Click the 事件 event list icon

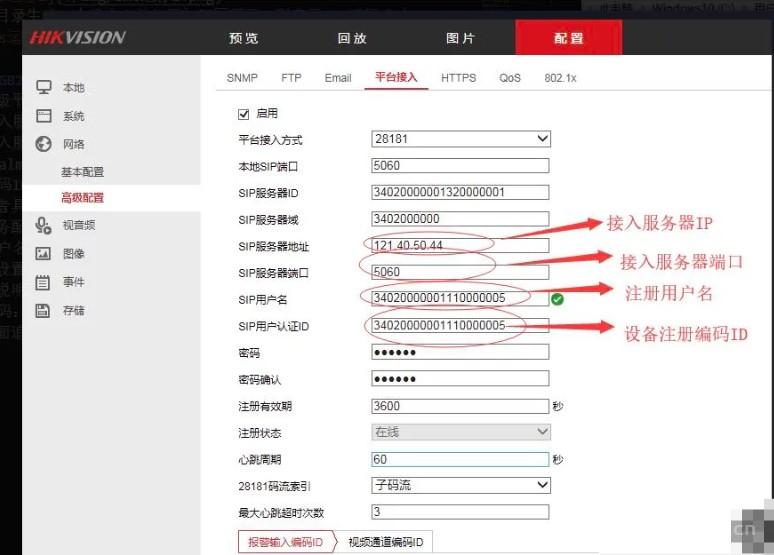coord(44,282)
